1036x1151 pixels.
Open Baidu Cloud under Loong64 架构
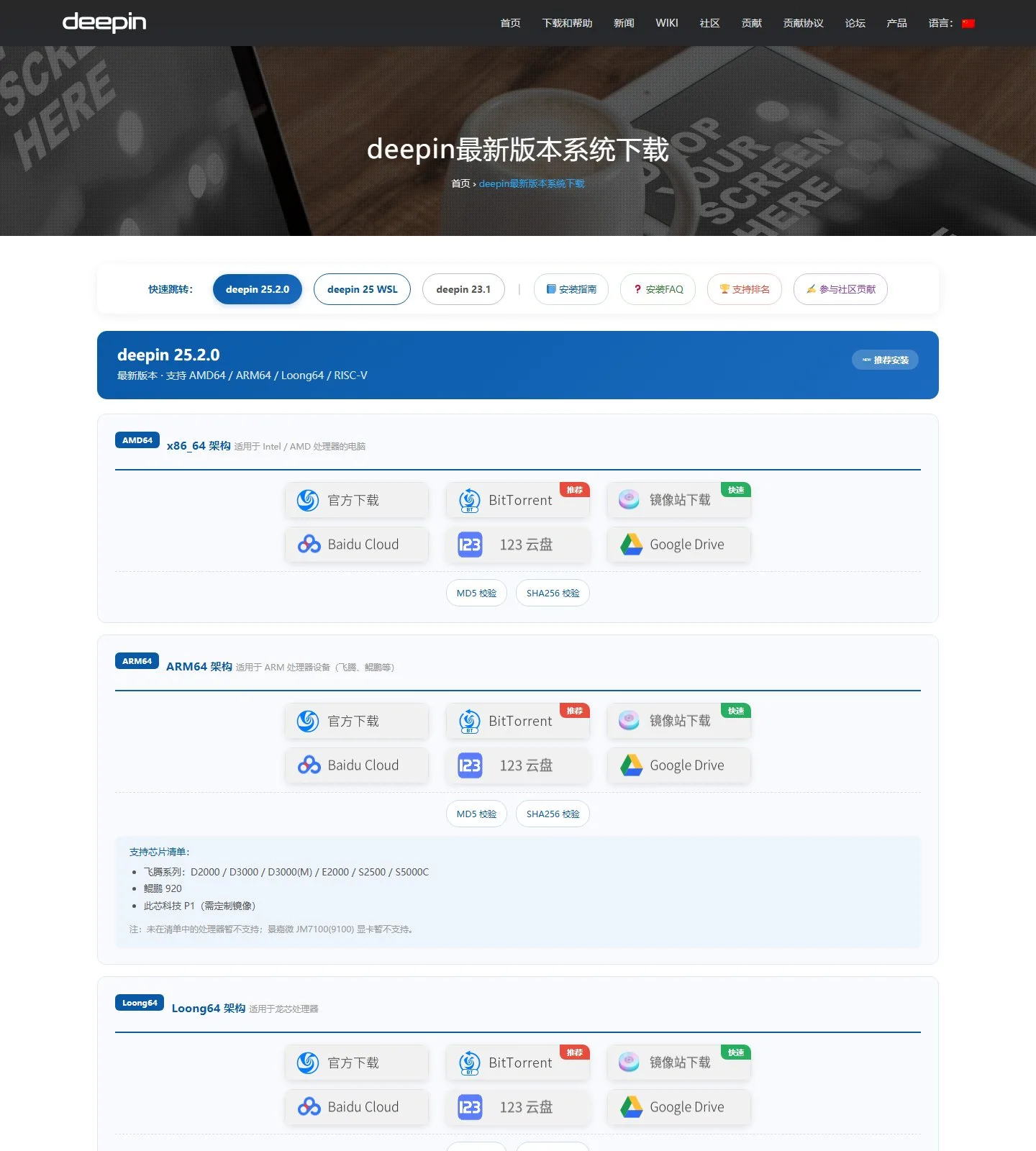(x=357, y=1107)
